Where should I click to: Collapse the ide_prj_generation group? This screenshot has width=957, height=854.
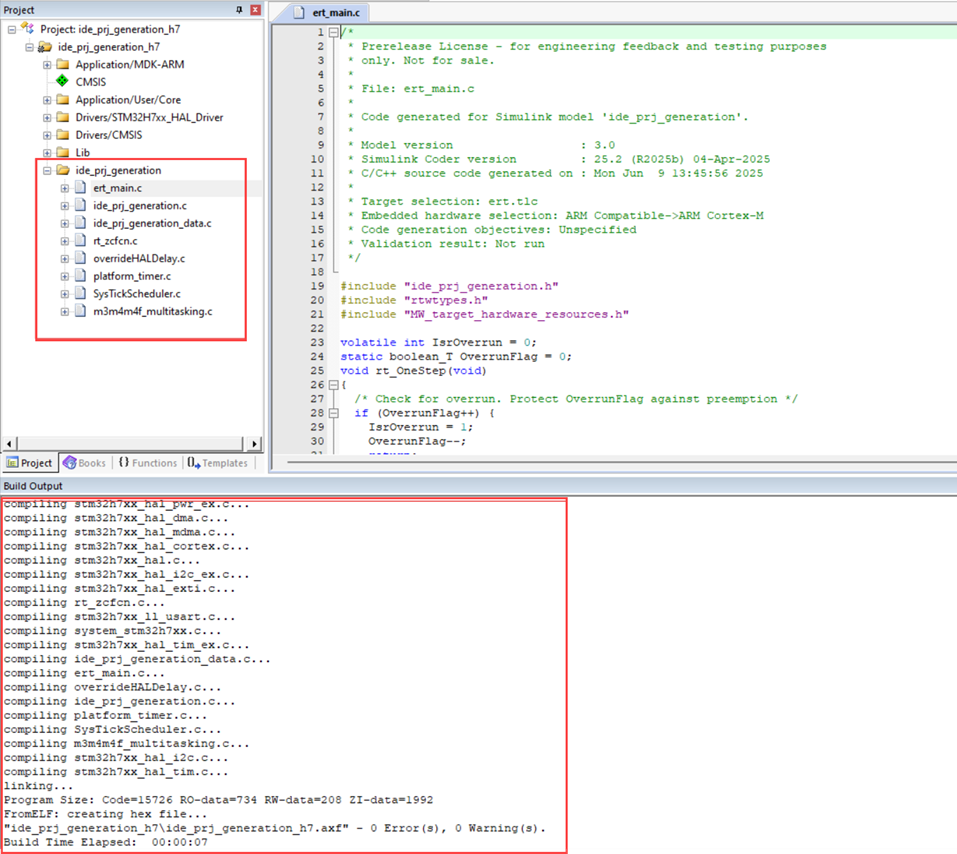click(x=47, y=170)
